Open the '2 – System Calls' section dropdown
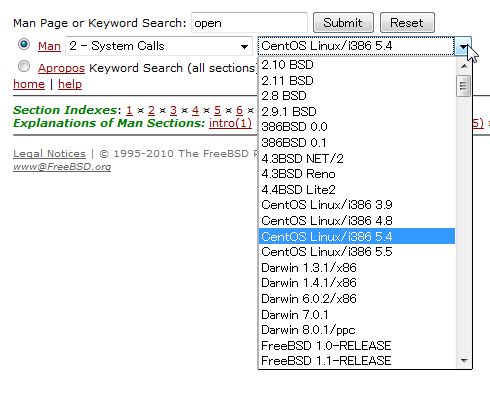This screenshot has width=490, height=399. tap(159, 46)
